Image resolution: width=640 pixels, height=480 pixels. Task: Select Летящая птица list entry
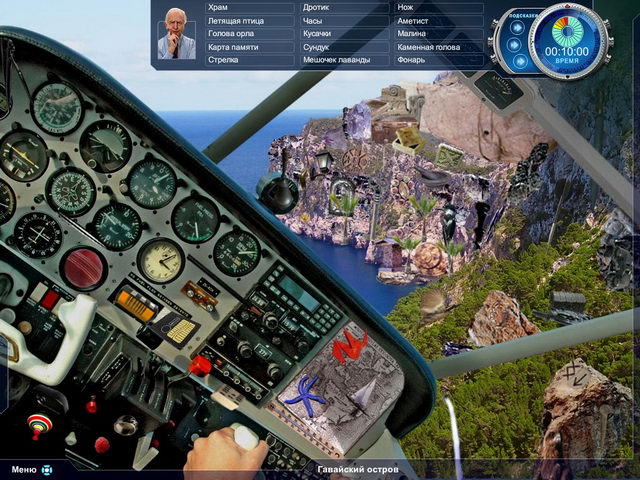(x=235, y=21)
